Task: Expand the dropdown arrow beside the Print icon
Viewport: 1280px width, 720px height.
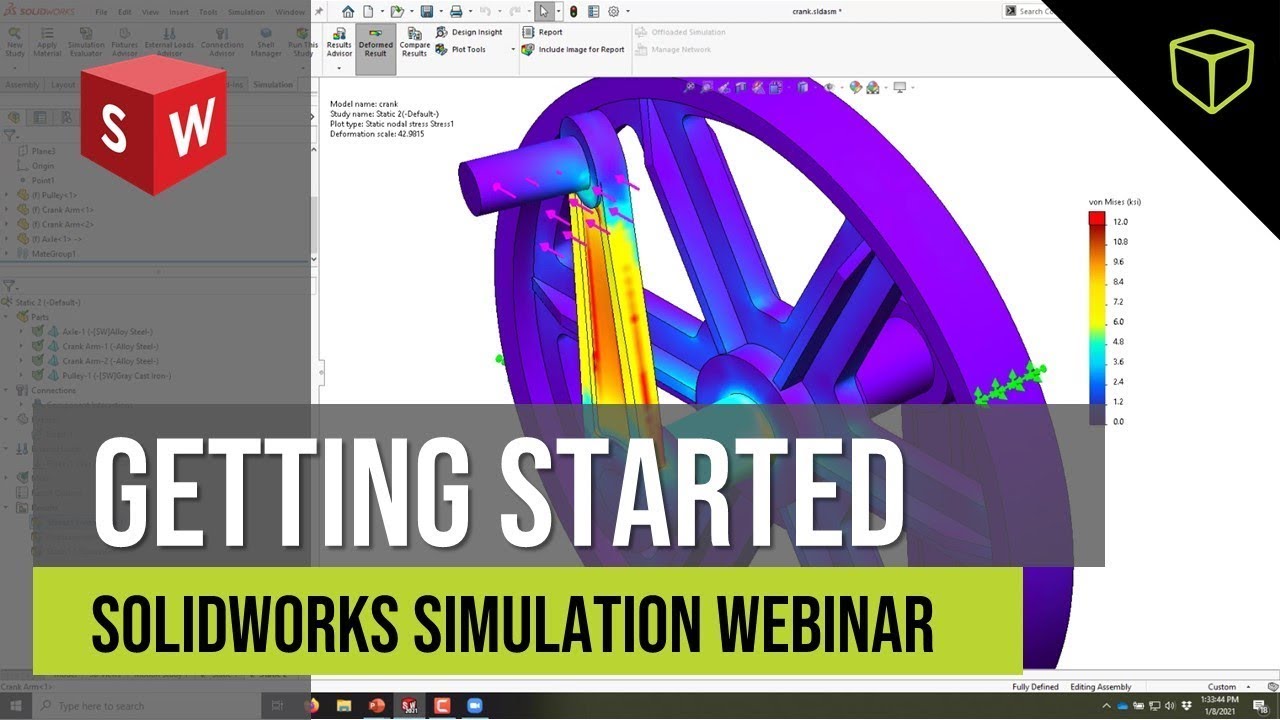Action: pos(469,12)
